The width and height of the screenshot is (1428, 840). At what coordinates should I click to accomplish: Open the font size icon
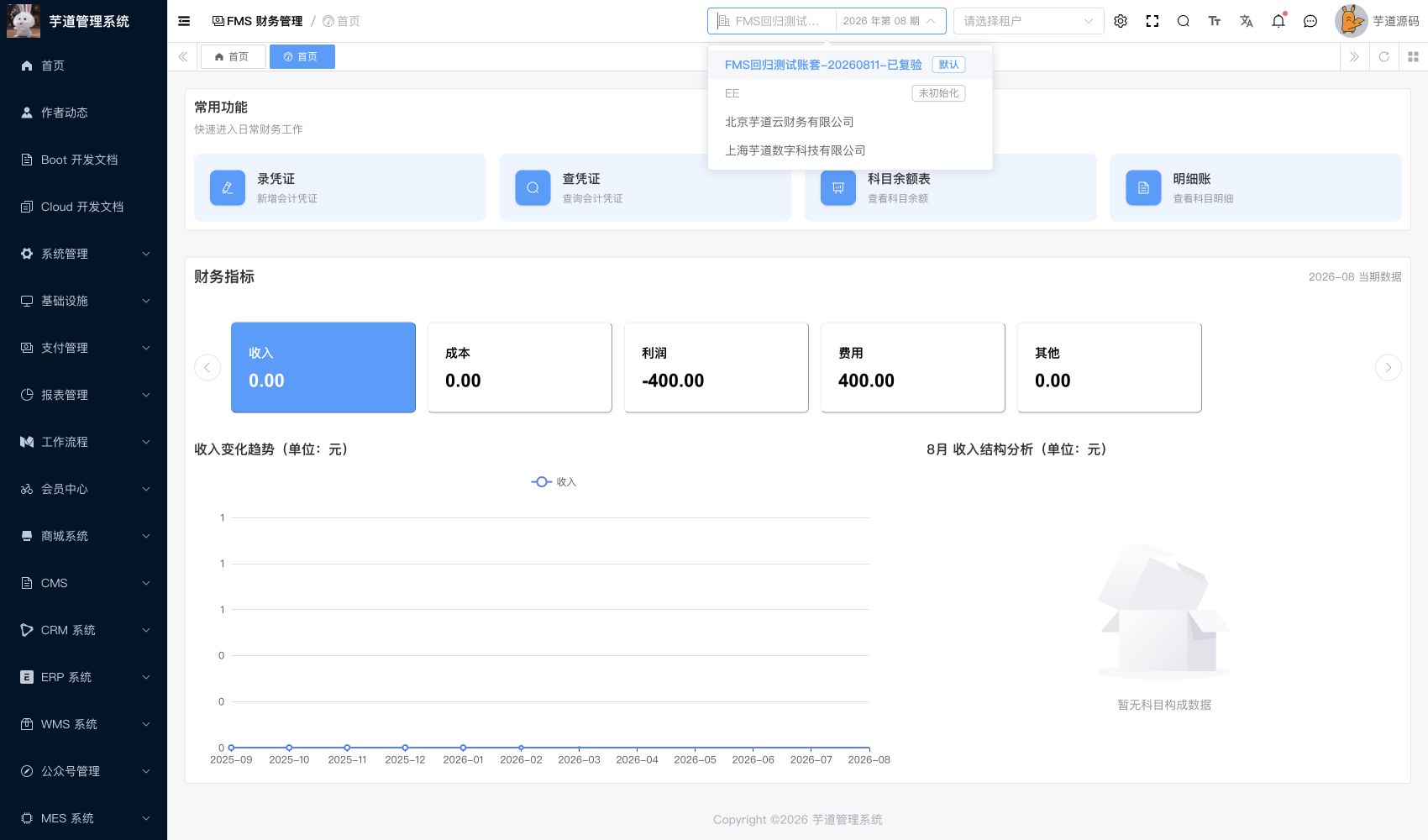pos(1215,21)
